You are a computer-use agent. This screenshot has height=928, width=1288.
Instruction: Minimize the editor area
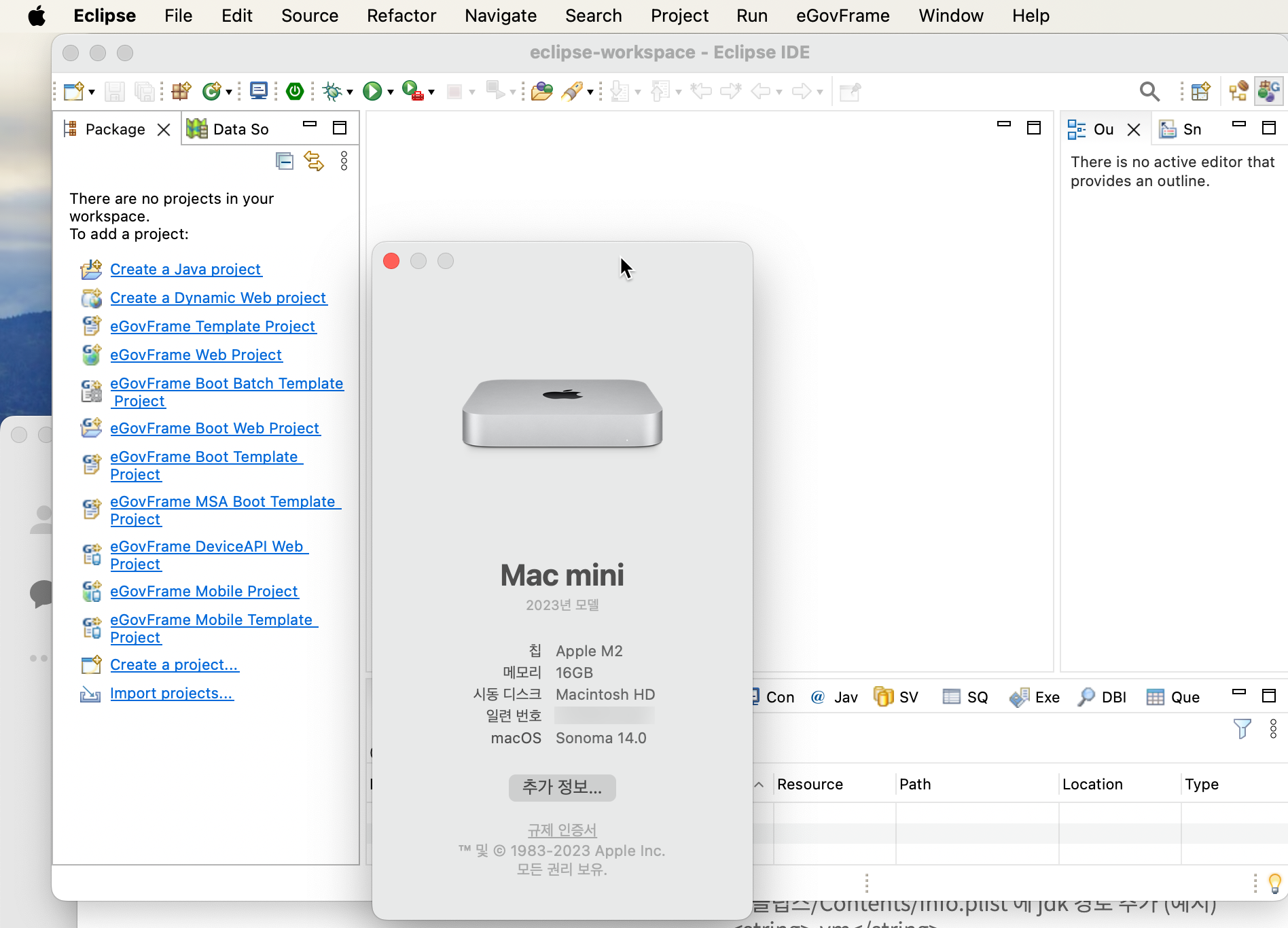[1004, 124]
